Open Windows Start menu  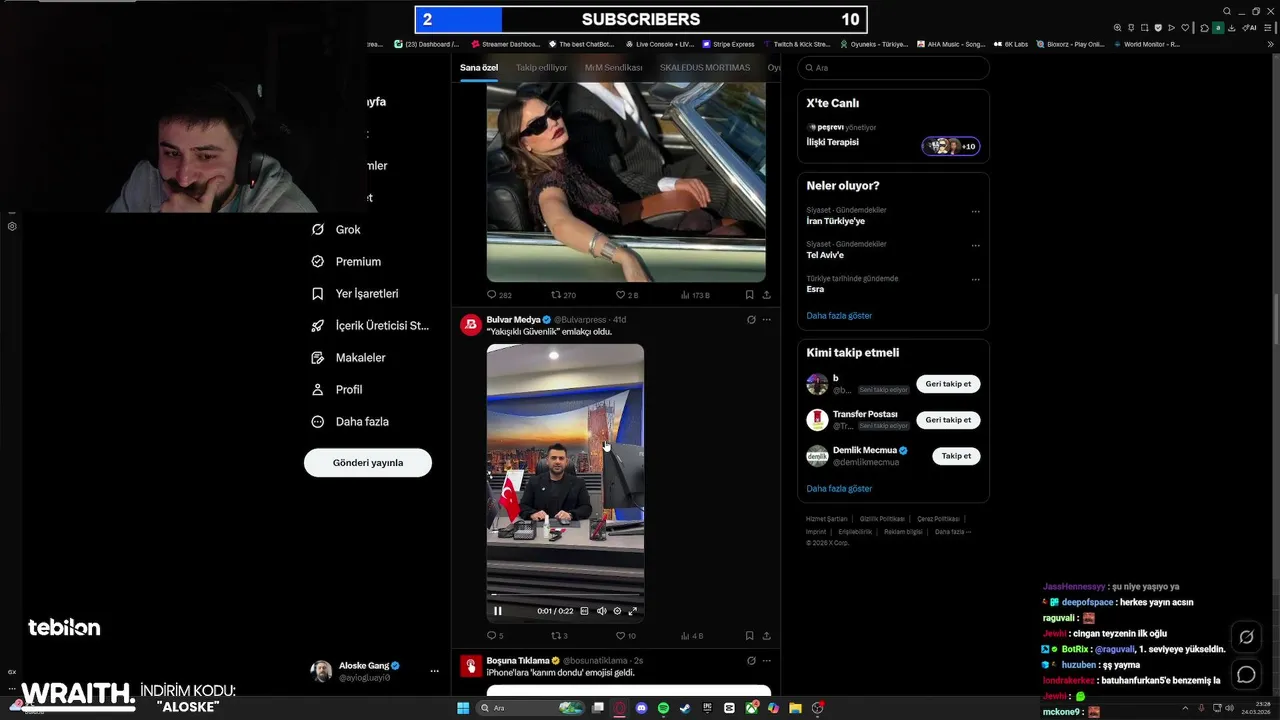click(463, 708)
